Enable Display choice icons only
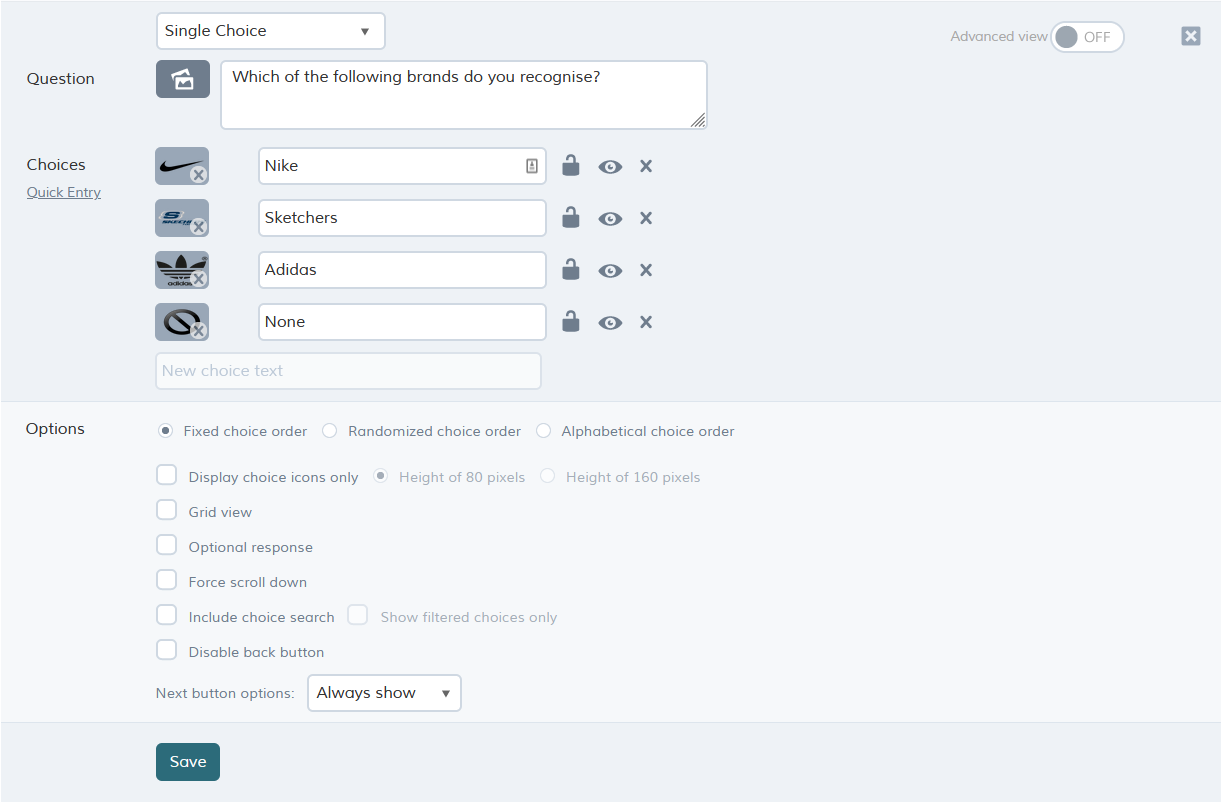Screen dimensions: 1223x806 point(167,475)
